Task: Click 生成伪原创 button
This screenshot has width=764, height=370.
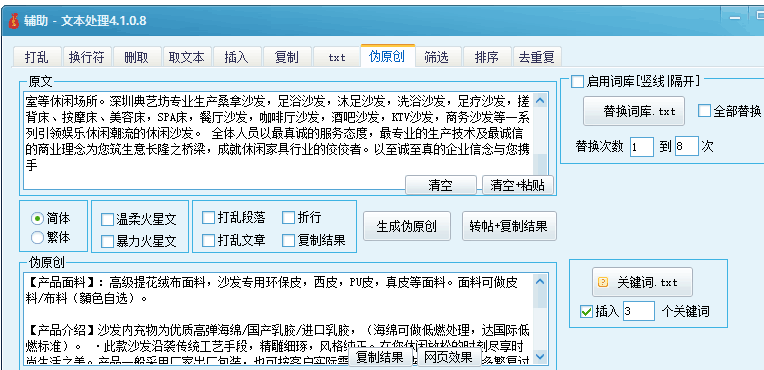Action: point(407,226)
